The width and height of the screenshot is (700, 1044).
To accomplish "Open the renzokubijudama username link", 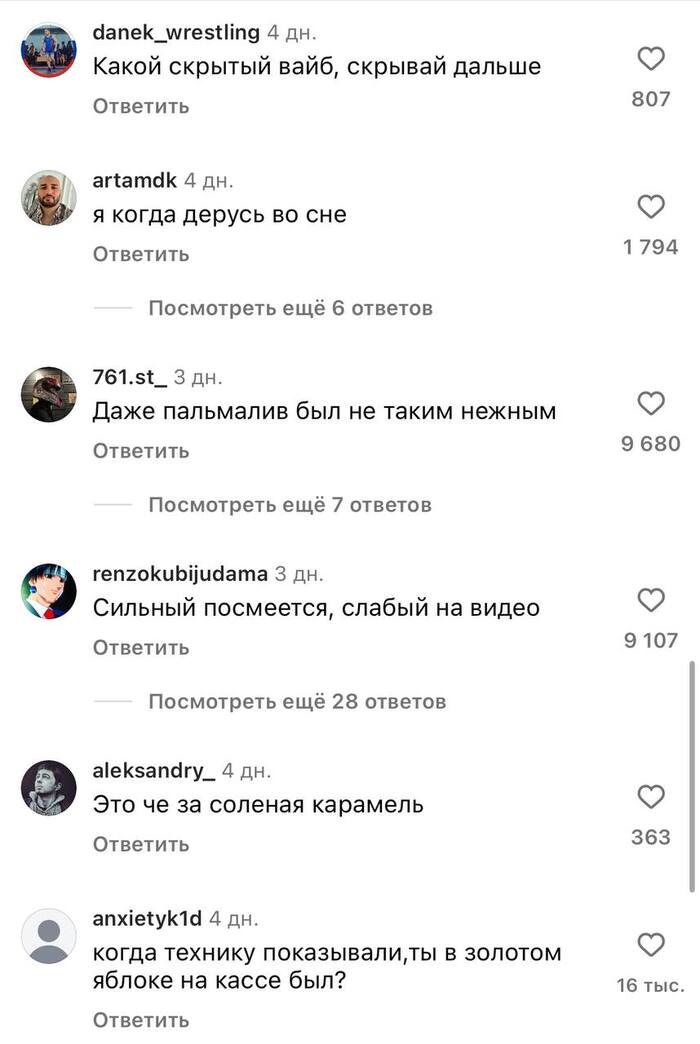I will click(x=180, y=573).
